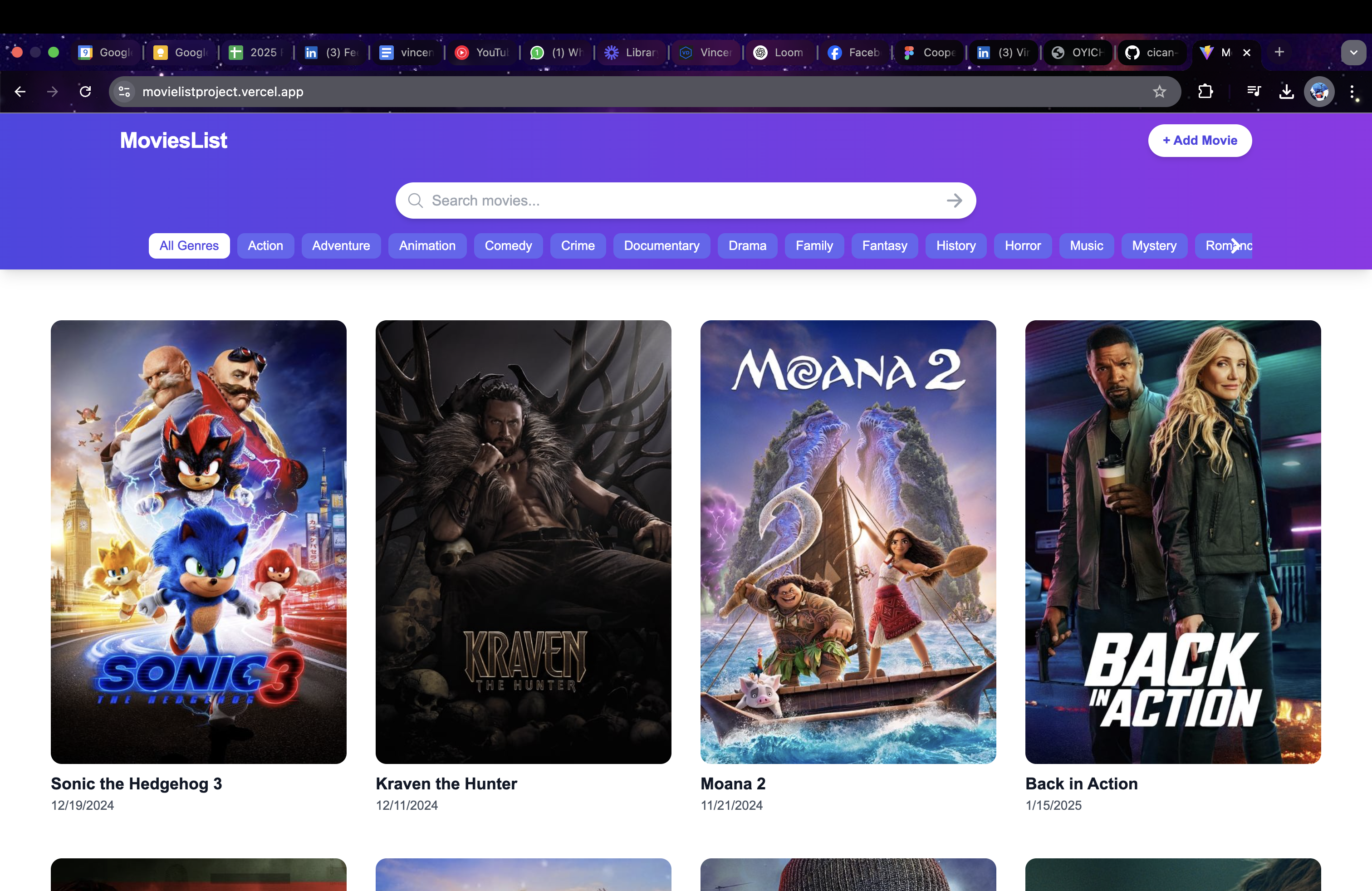Expand the tab search dropdown arrow
Screen dimensions: 1372x891
pos(1353,53)
